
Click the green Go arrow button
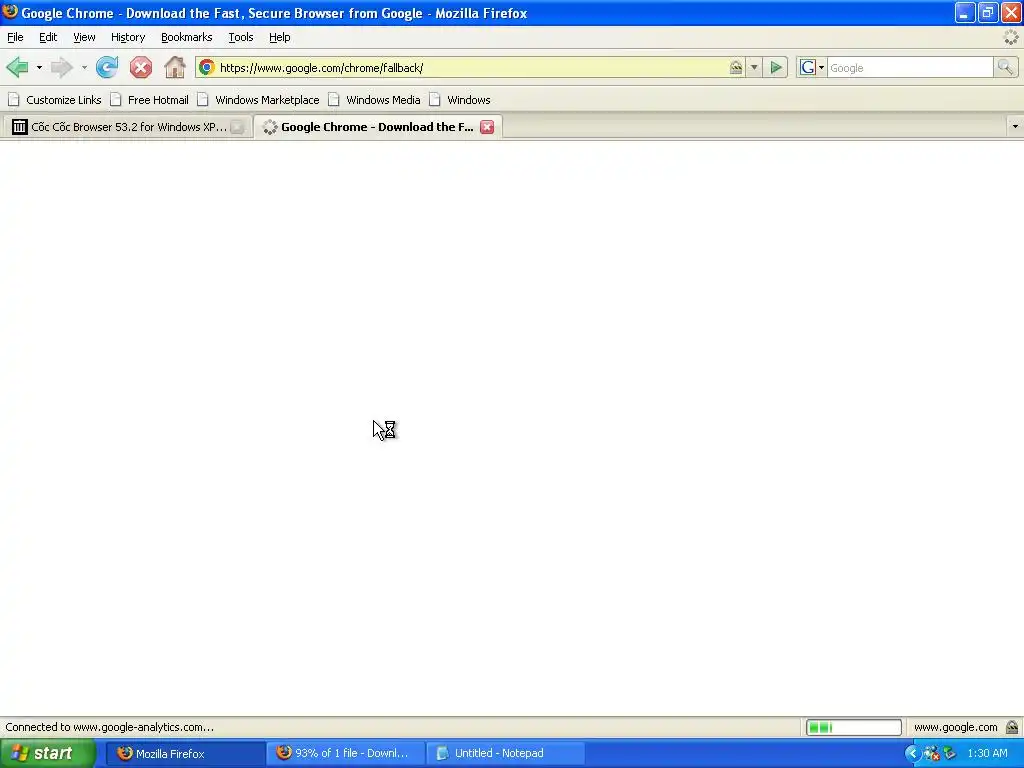click(776, 67)
